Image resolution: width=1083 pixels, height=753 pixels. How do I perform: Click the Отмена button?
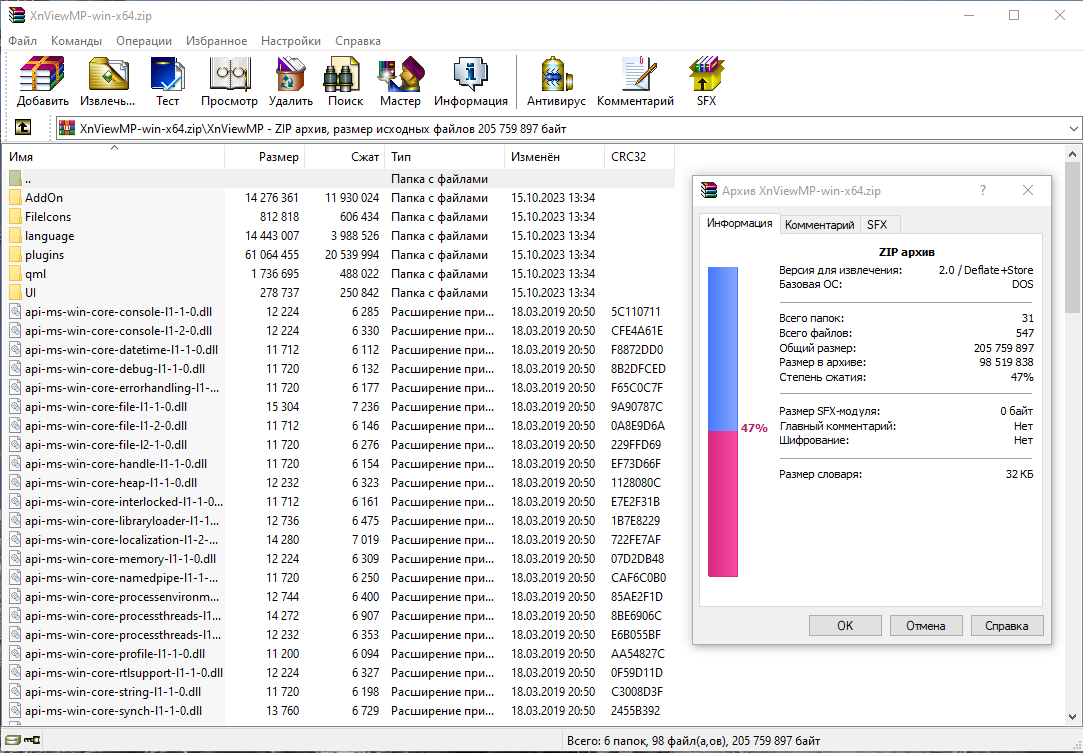[x=926, y=625]
